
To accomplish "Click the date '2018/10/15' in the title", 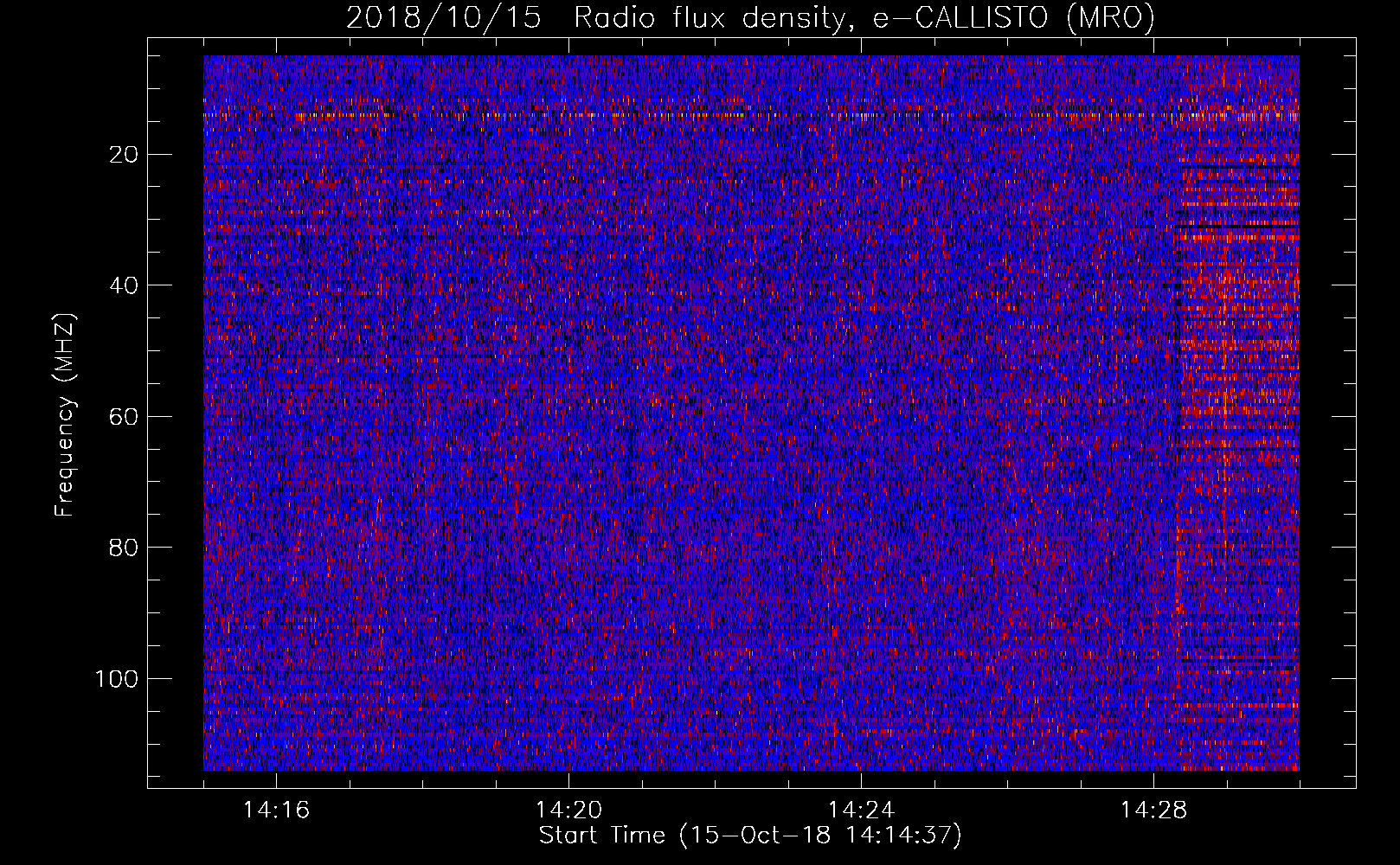I will pyautogui.click(x=444, y=18).
